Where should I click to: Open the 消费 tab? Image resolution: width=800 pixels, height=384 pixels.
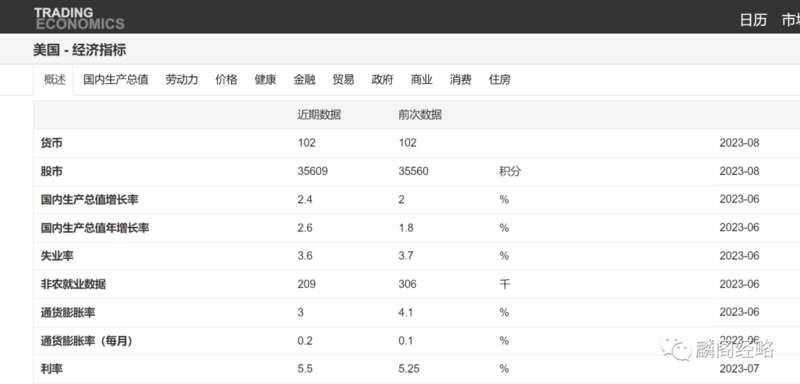pyautogui.click(x=460, y=80)
